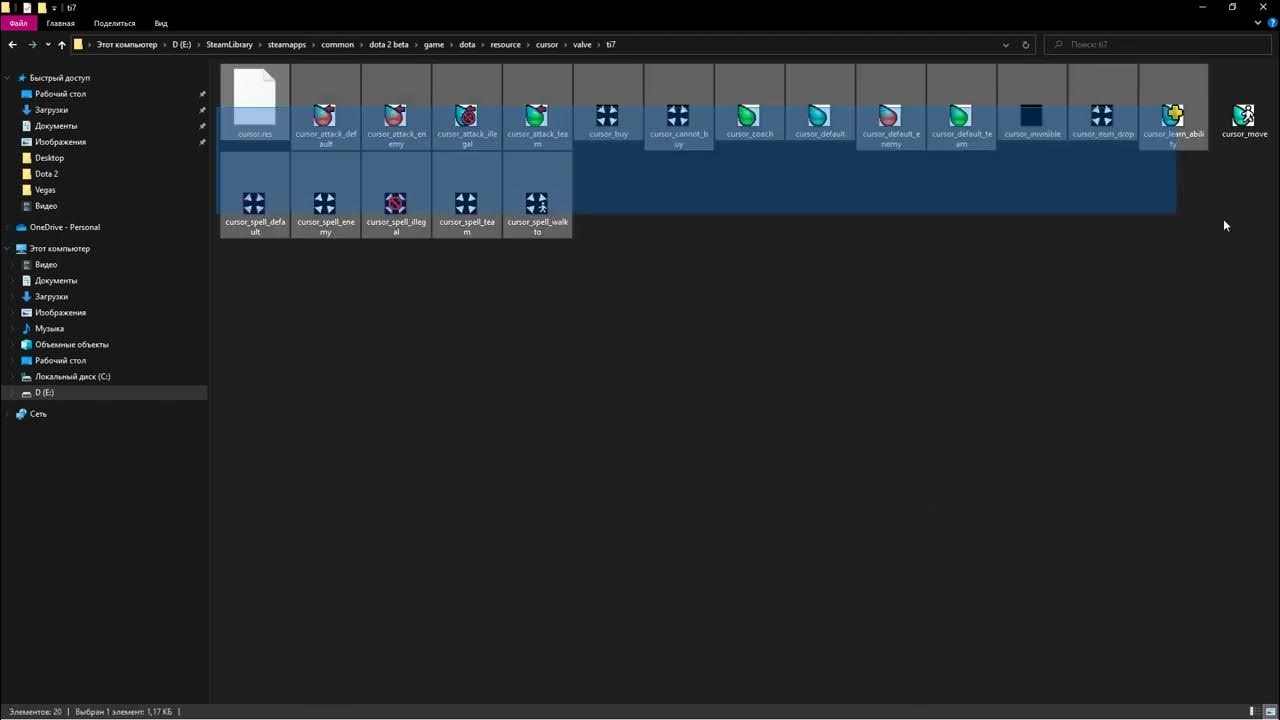Switch to the Поделиться ribbon tab
Screen dimensions: 1280x720
point(114,23)
